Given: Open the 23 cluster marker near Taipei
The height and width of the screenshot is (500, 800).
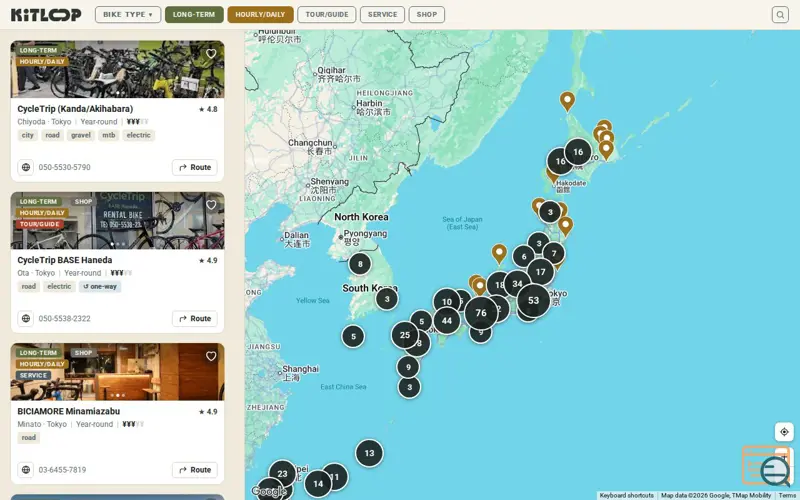Looking at the screenshot, I should pos(282,473).
